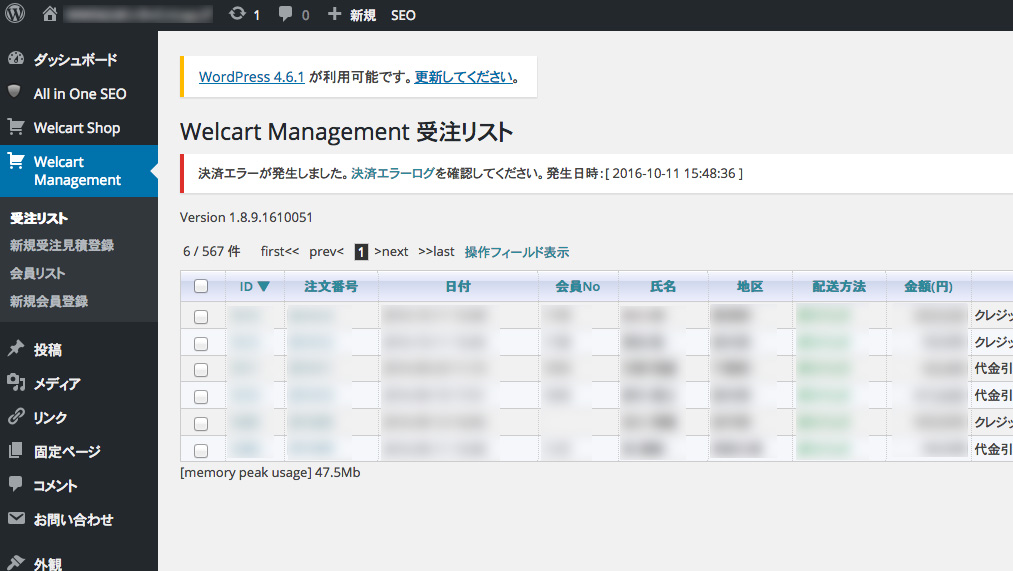
Task: Open 投稿 menu
Action: (x=48, y=349)
